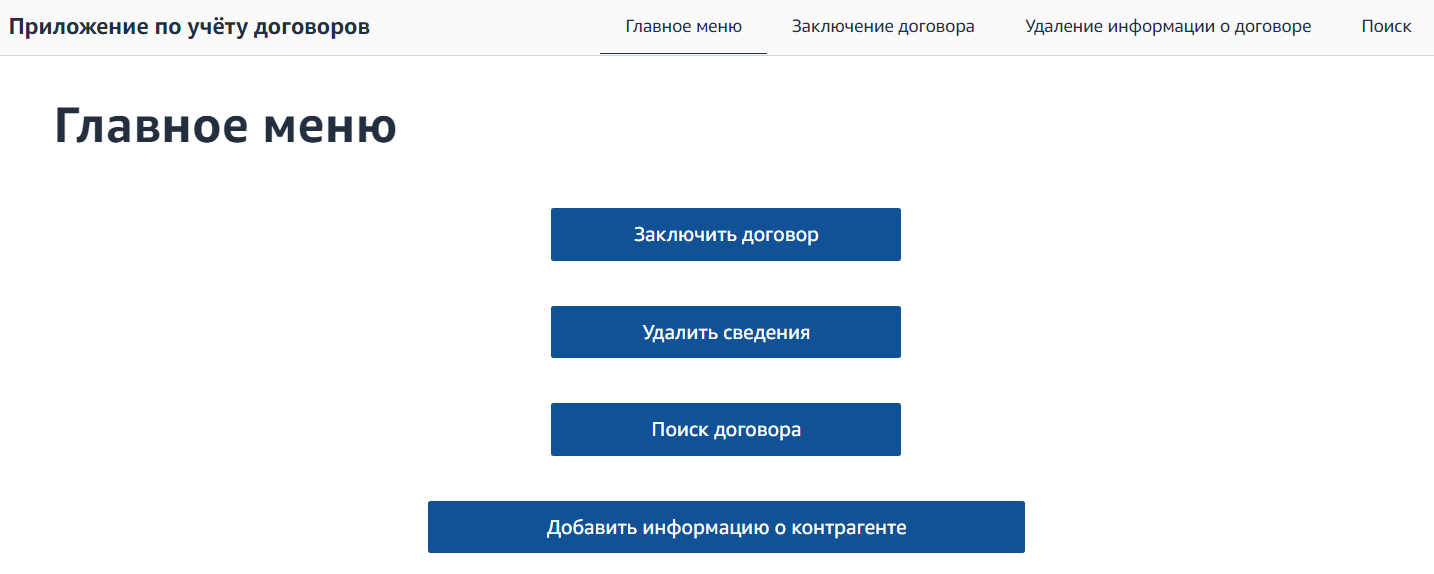Click the 'Поиск договора' button
This screenshot has height=574, width=1434.
coord(726,430)
